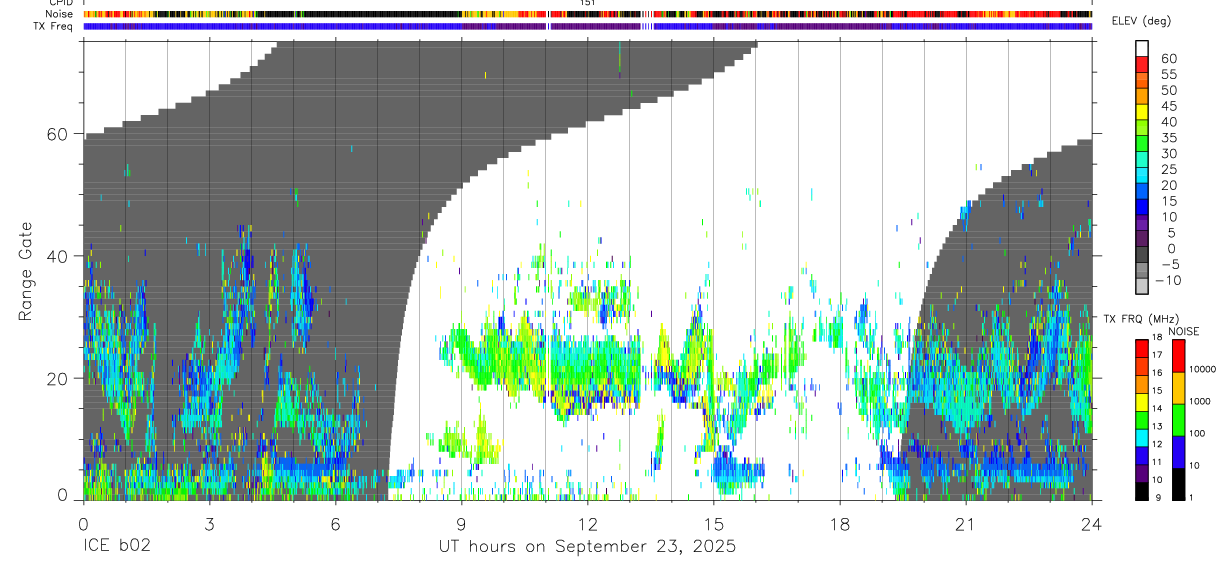Select the red top segment of TX FRQ colorbar

coord(1142,349)
